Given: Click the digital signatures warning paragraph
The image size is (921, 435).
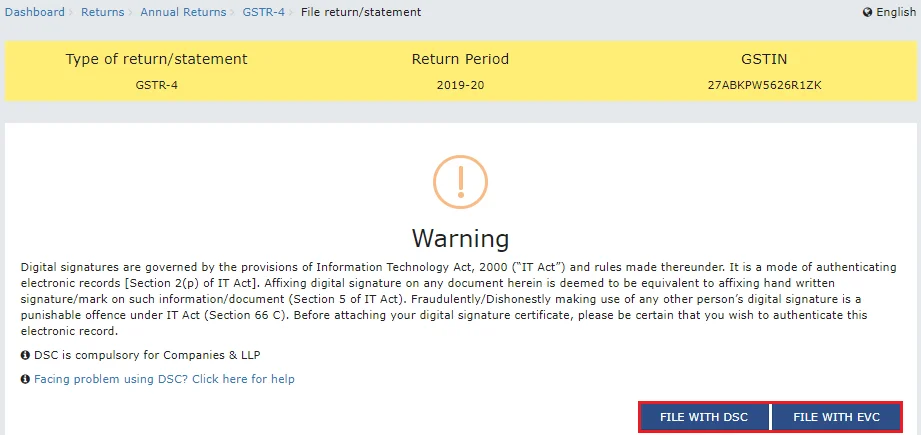Looking at the screenshot, I should coord(446,299).
